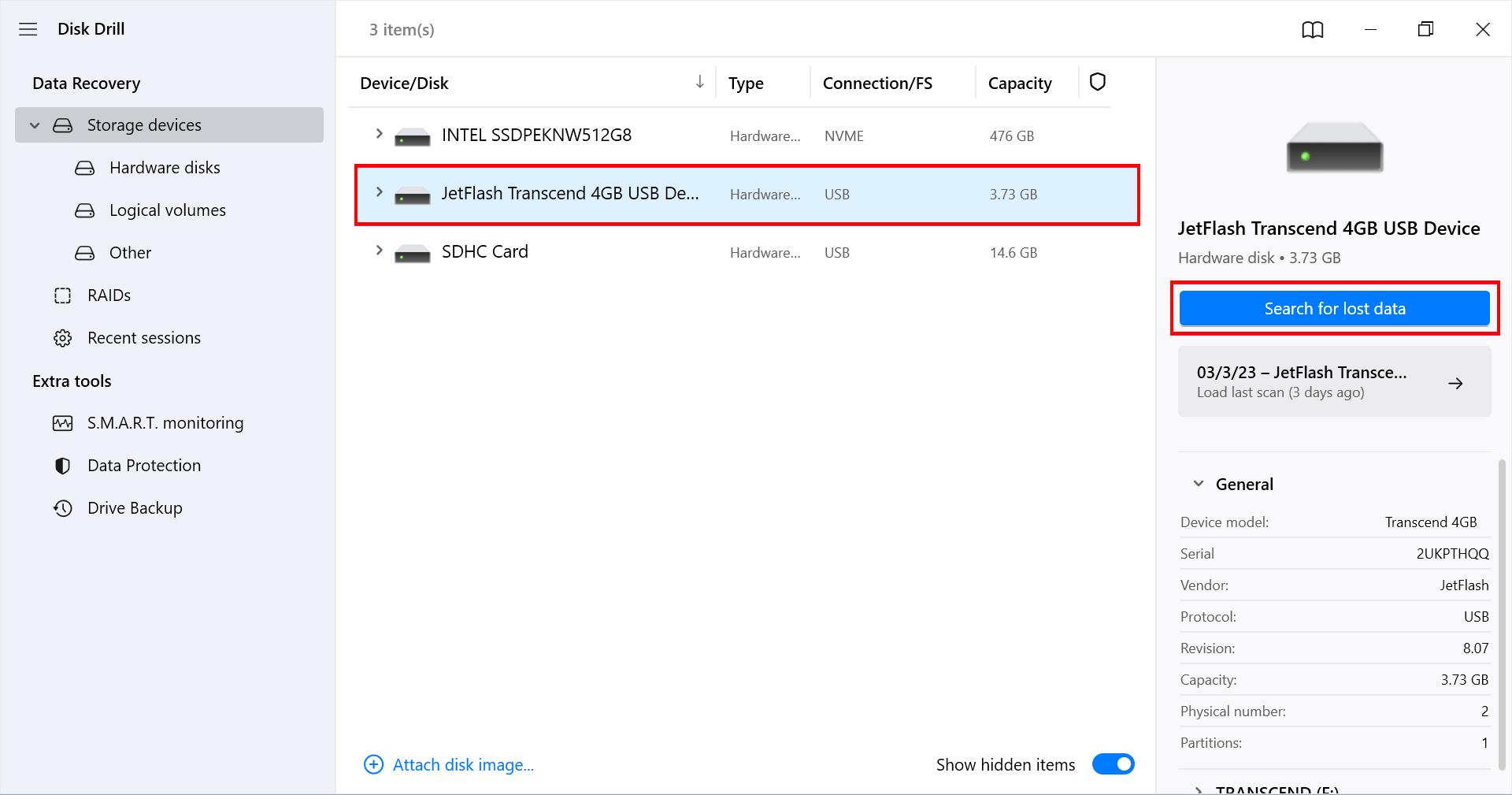This screenshot has height=795, width=1512.
Task: Sort by Capacity column header
Action: 1020,84
